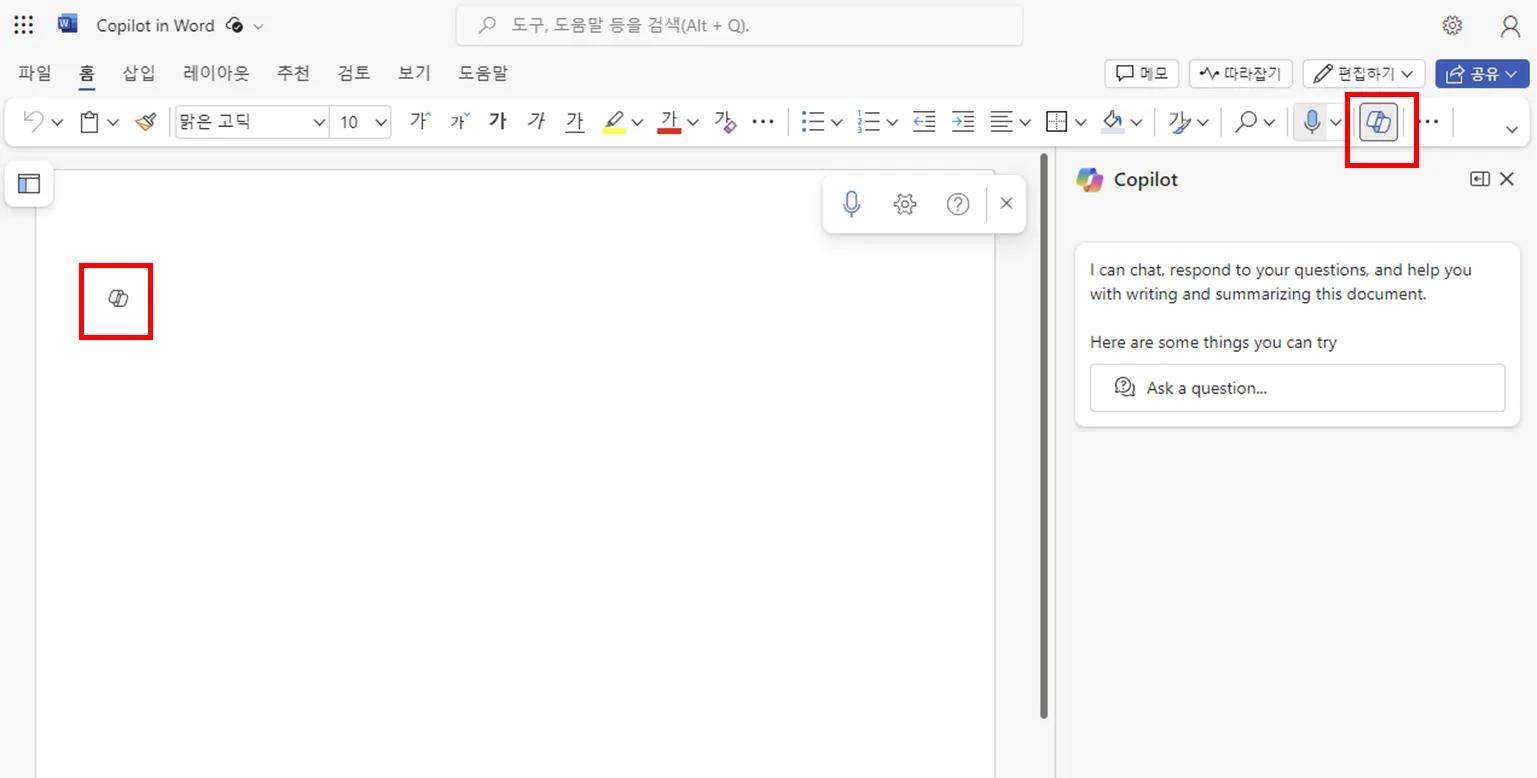Click the Word app logo in the header

point(68,24)
